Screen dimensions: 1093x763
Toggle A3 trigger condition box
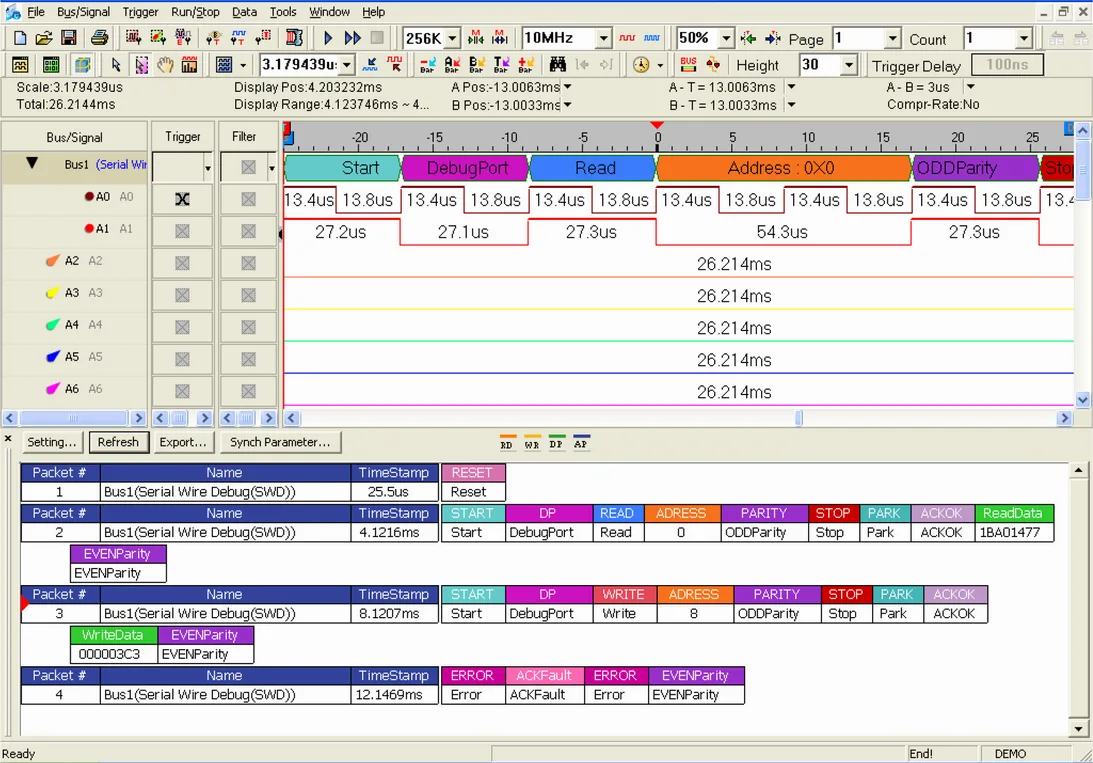coord(182,295)
